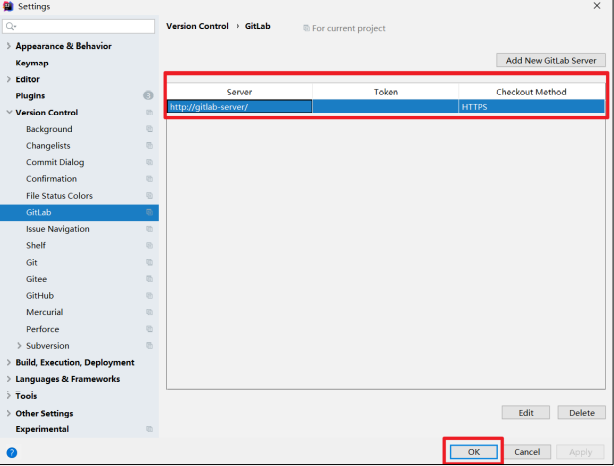
Task: Confirm settings with the OK button
Action: [472, 452]
